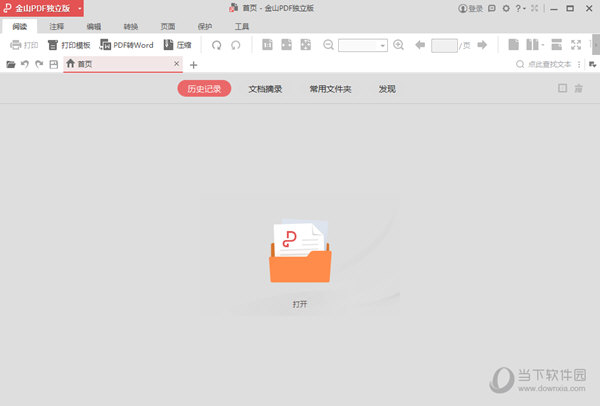Expand the toolbar overflow arrow

pyautogui.click(x=596, y=45)
